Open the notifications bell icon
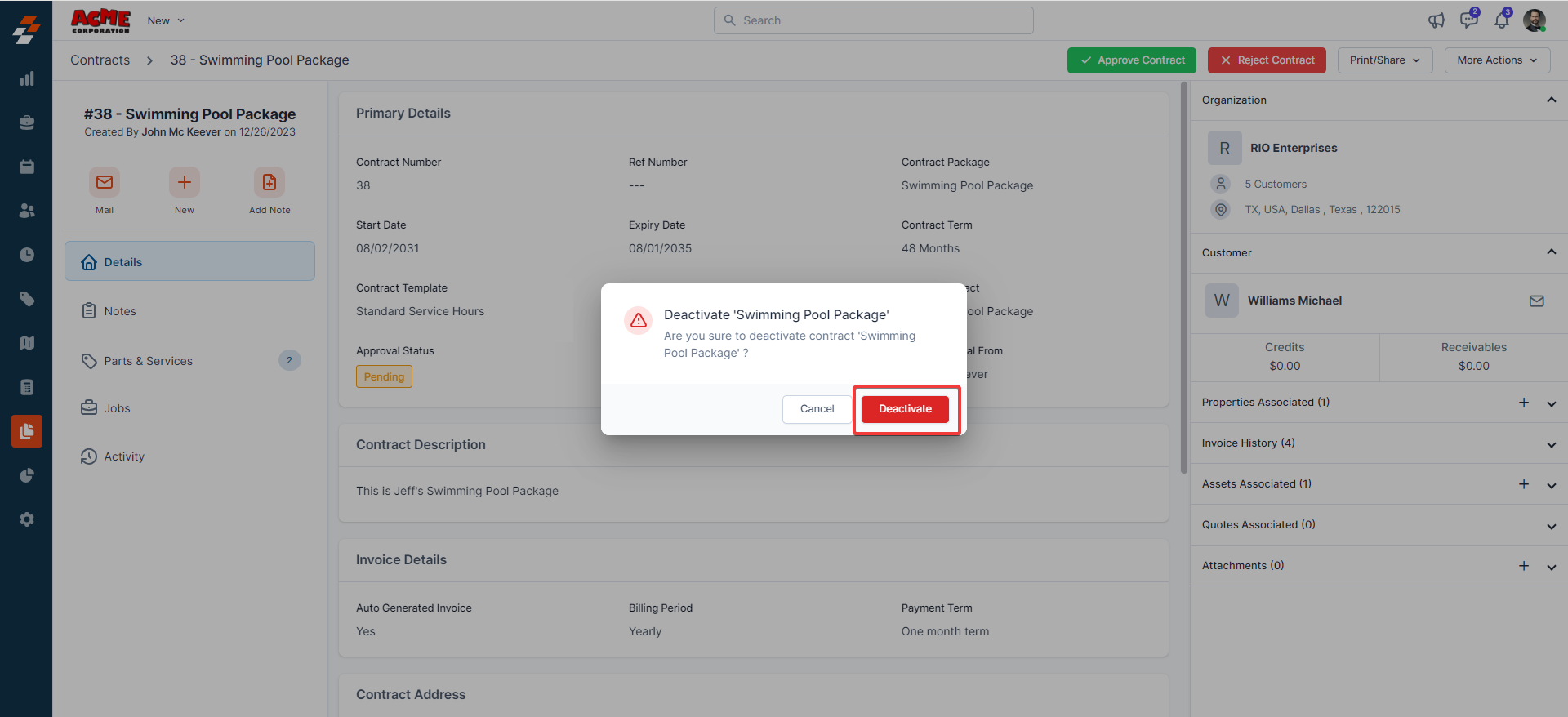This screenshot has height=717, width=1568. pyautogui.click(x=1502, y=20)
